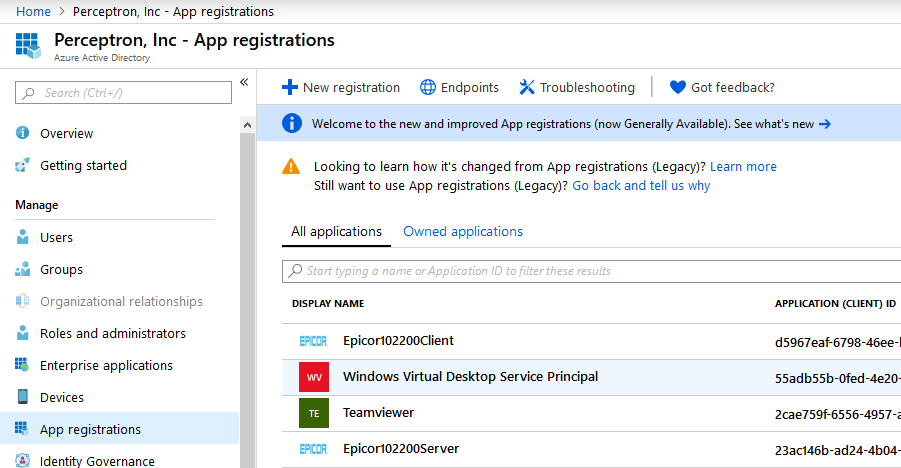This screenshot has width=901, height=468.
Task: Click the Identity Governance icon
Action: pyautogui.click(x=22, y=461)
